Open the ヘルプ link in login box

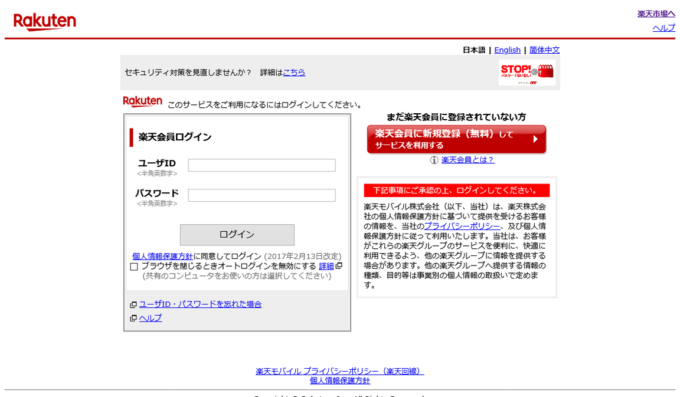click(x=150, y=318)
